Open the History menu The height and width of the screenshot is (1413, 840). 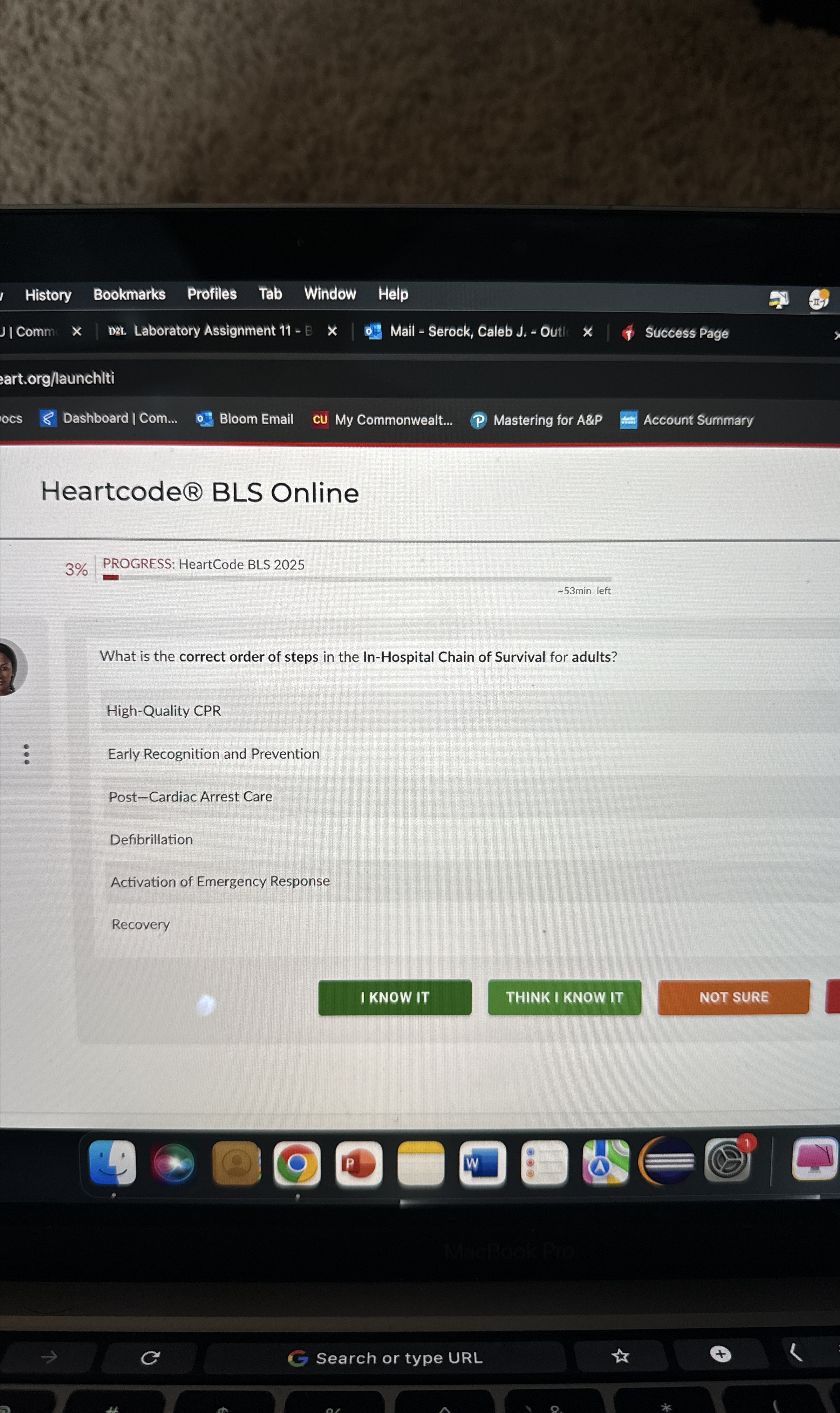[x=48, y=295]
